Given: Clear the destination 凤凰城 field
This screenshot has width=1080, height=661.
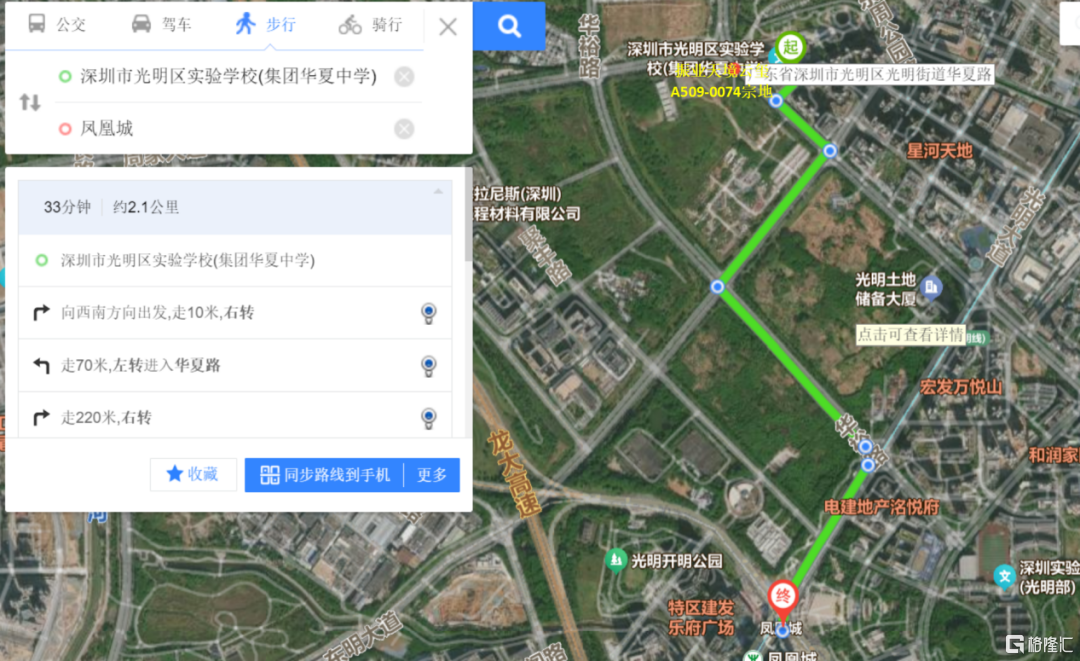Looking at the screenshot, I should pyautogui.click(x=404, y=129).
